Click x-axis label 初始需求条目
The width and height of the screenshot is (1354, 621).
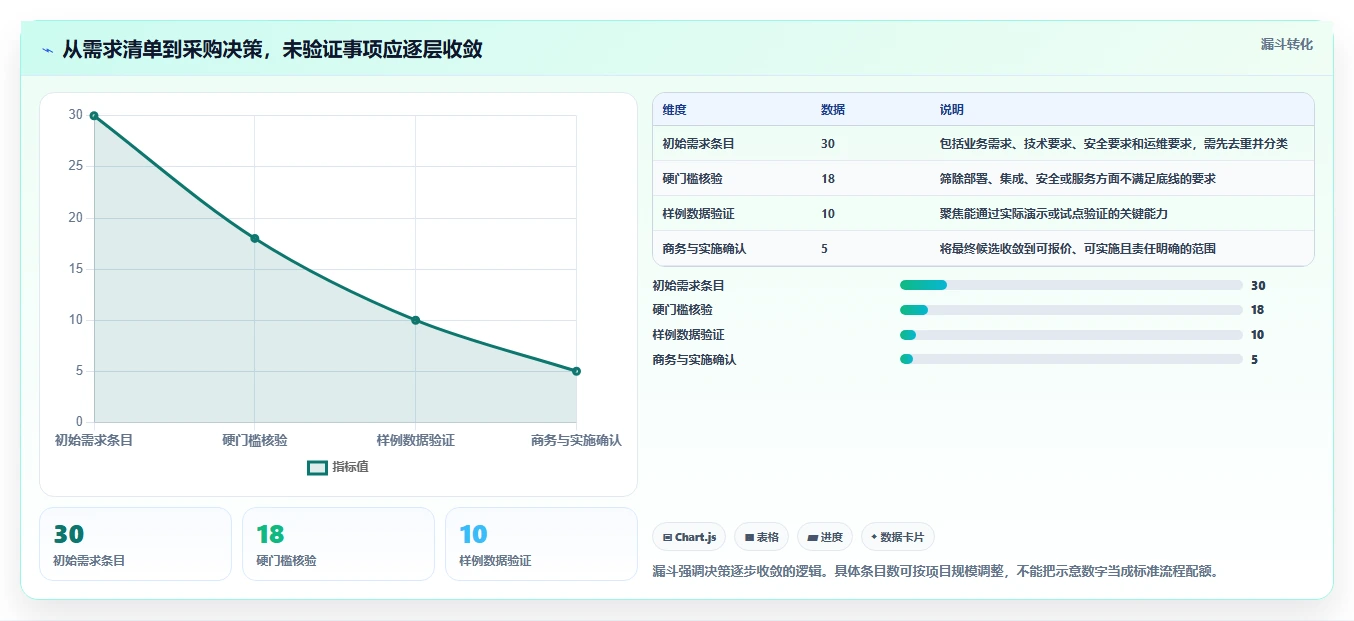[94, 440]
